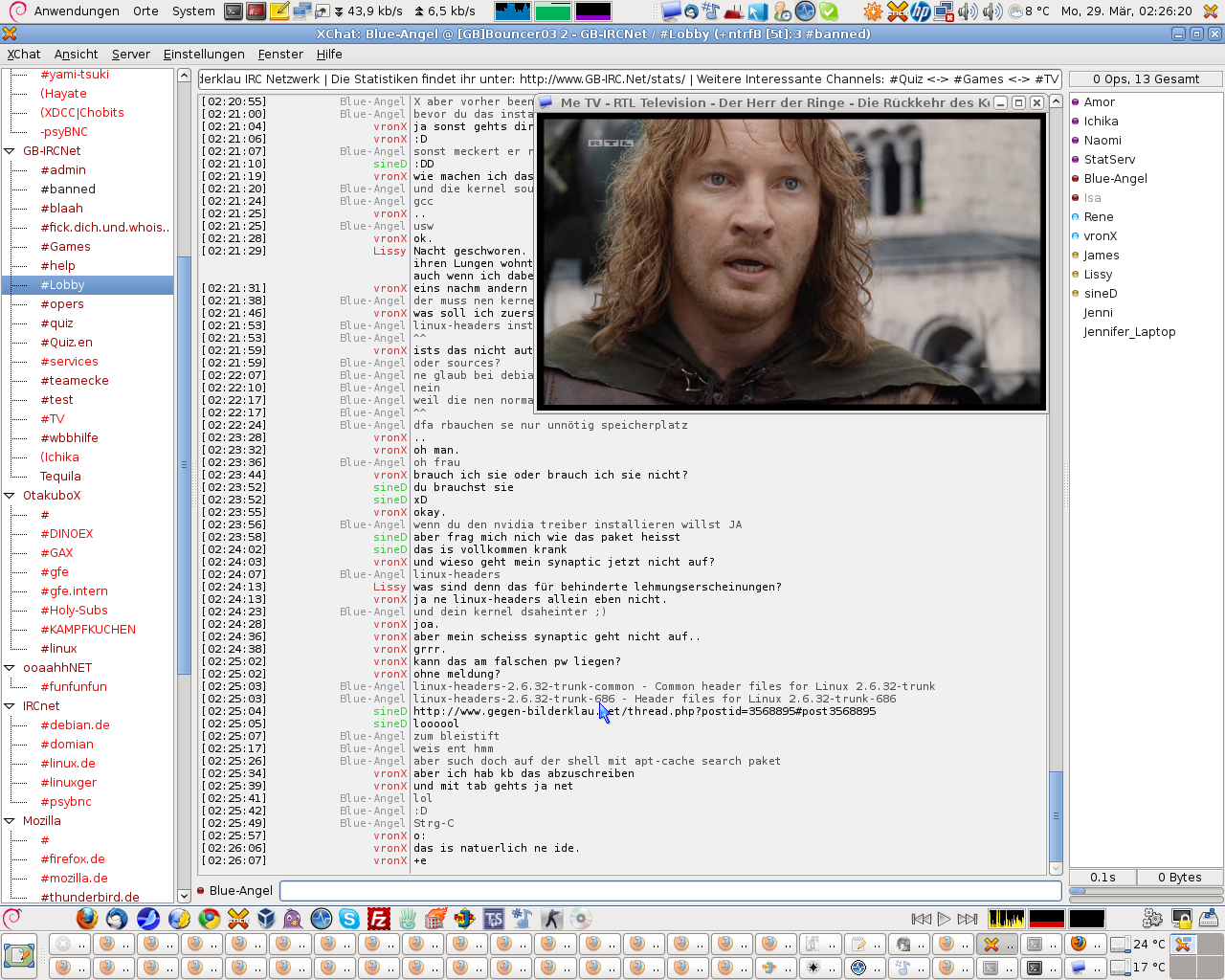Click the next track button
This screenshot has height=980, width=1225.
968,919
